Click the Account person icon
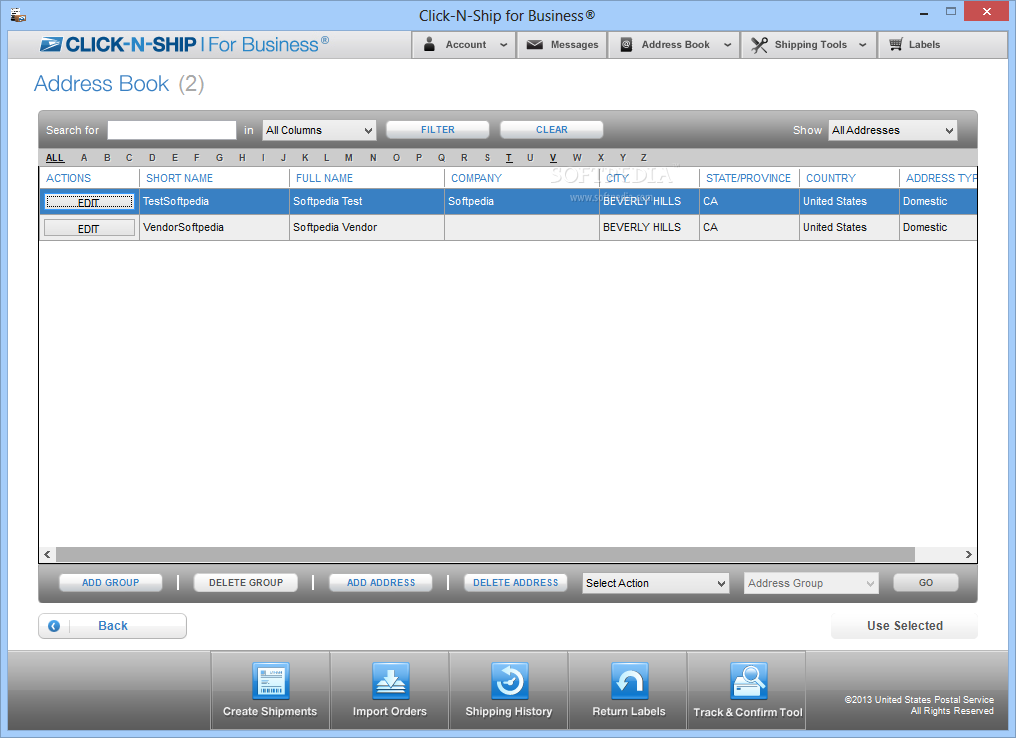 tap(429, 44)
